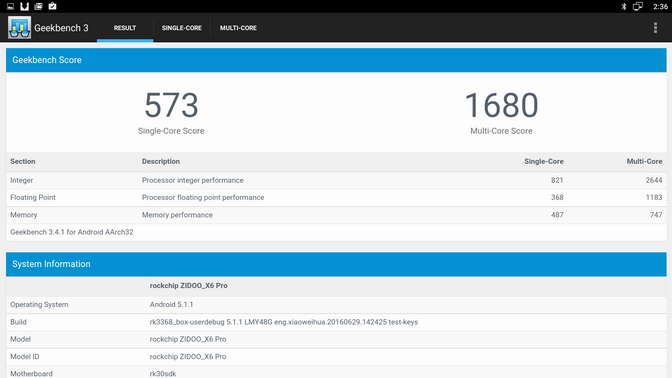Select the Multi-Core Score label
Screen dimensions: 672x378
coord(501,131)
